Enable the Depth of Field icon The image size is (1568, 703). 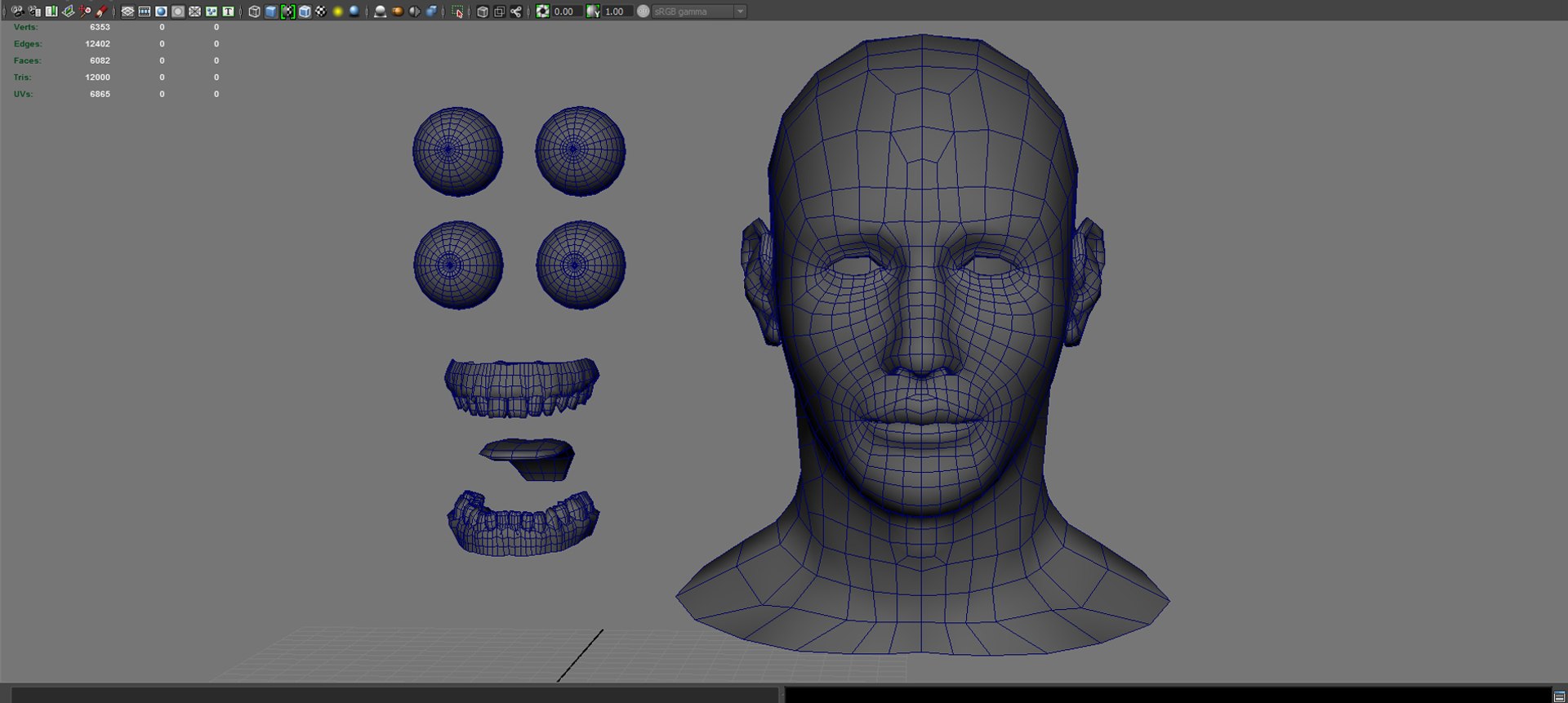[x=431, y=11]
